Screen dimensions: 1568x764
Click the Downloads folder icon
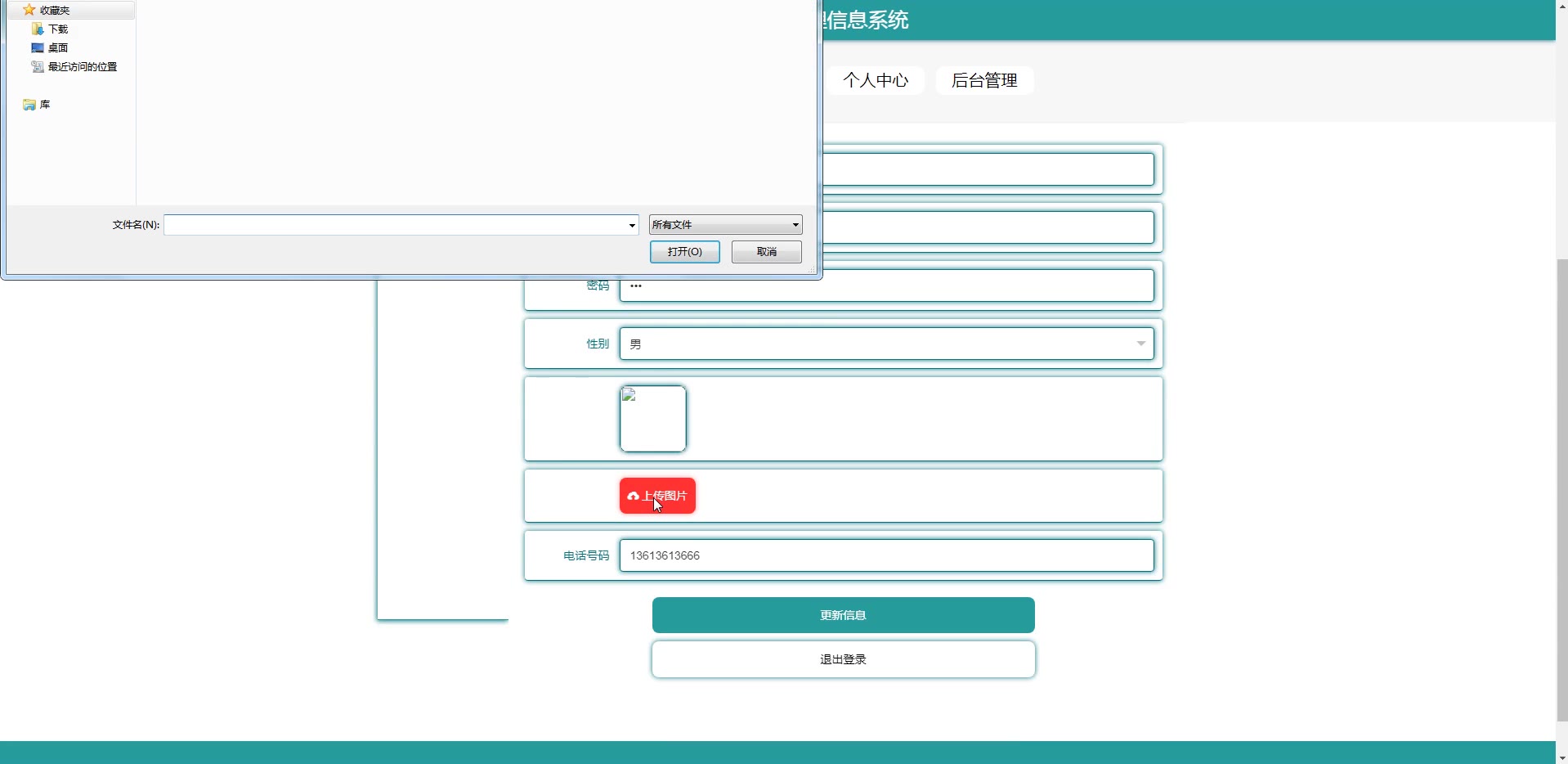click(38, 29)
